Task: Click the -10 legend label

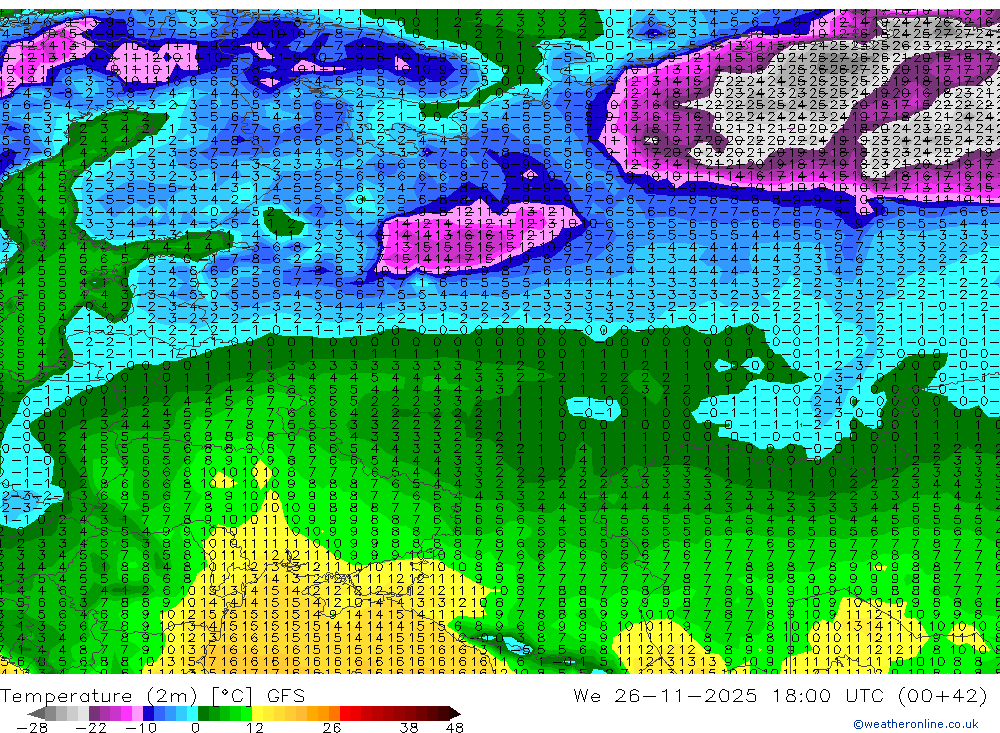Action: [x=141, y=727]
